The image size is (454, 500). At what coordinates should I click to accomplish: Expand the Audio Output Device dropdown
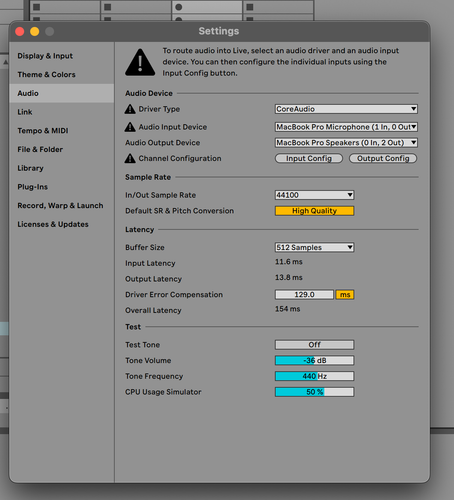tap(346, 143)
